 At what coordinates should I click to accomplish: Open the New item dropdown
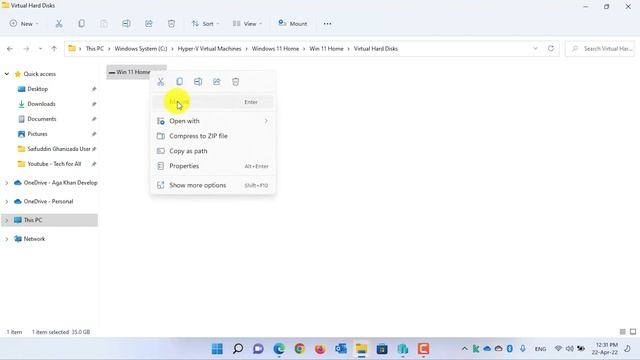pyautogui.click(x=24, y=24)
